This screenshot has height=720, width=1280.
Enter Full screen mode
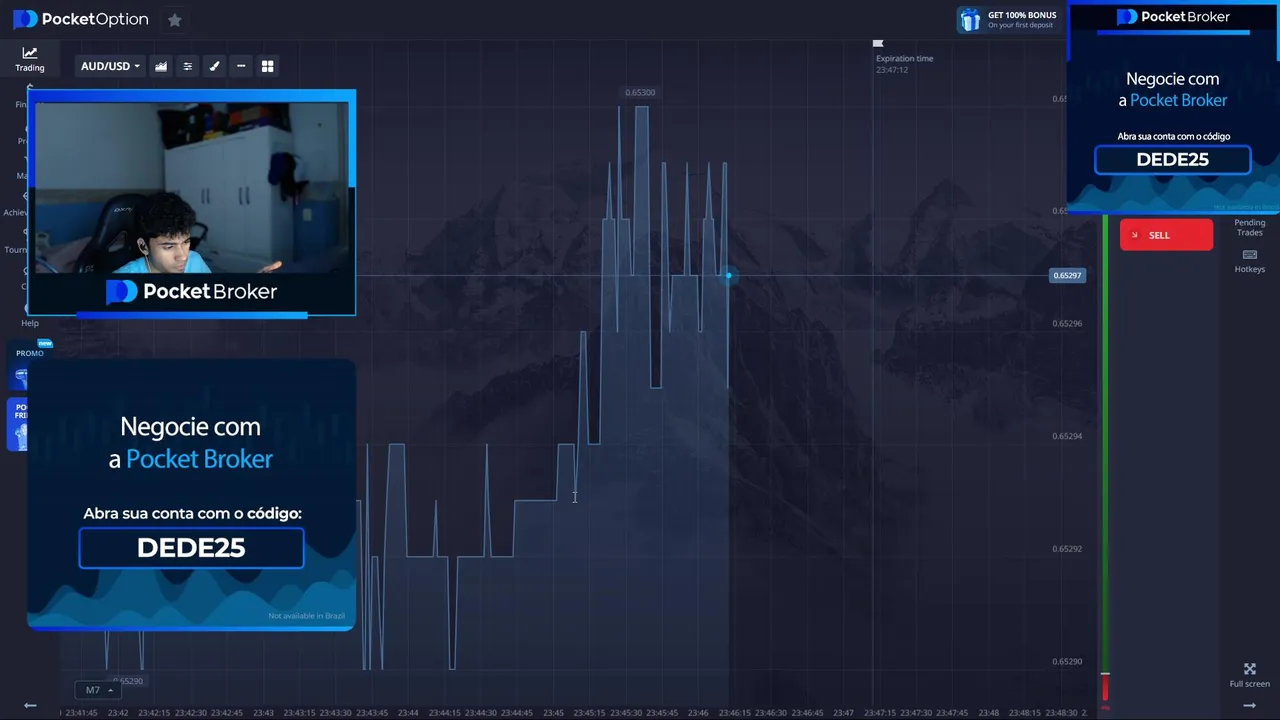1250,675
